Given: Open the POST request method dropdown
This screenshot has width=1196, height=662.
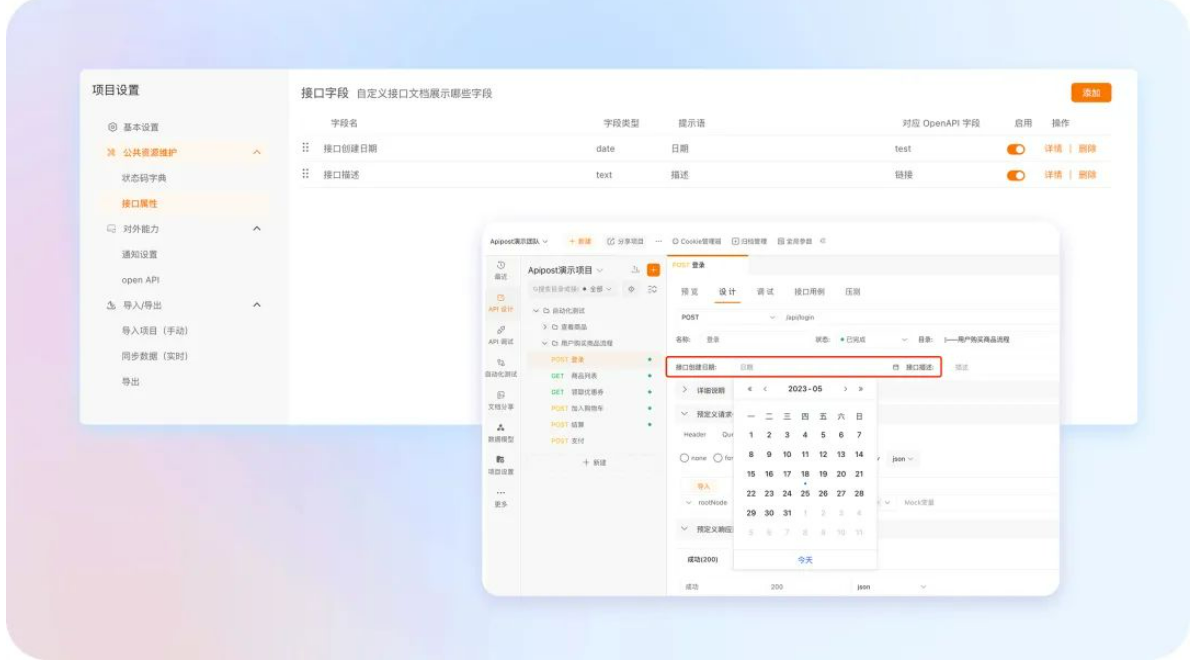Looking at the screenshot, I should click(727, 317).
